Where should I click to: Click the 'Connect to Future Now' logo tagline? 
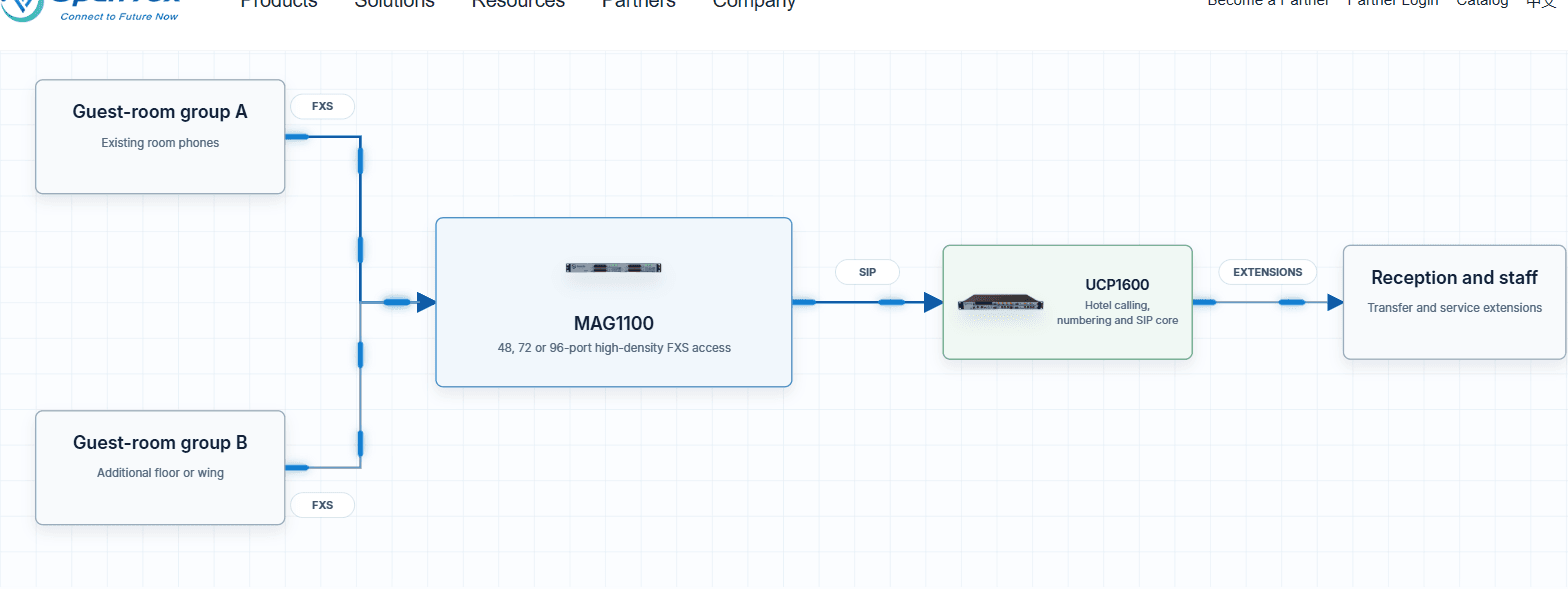tap(120, 17)
